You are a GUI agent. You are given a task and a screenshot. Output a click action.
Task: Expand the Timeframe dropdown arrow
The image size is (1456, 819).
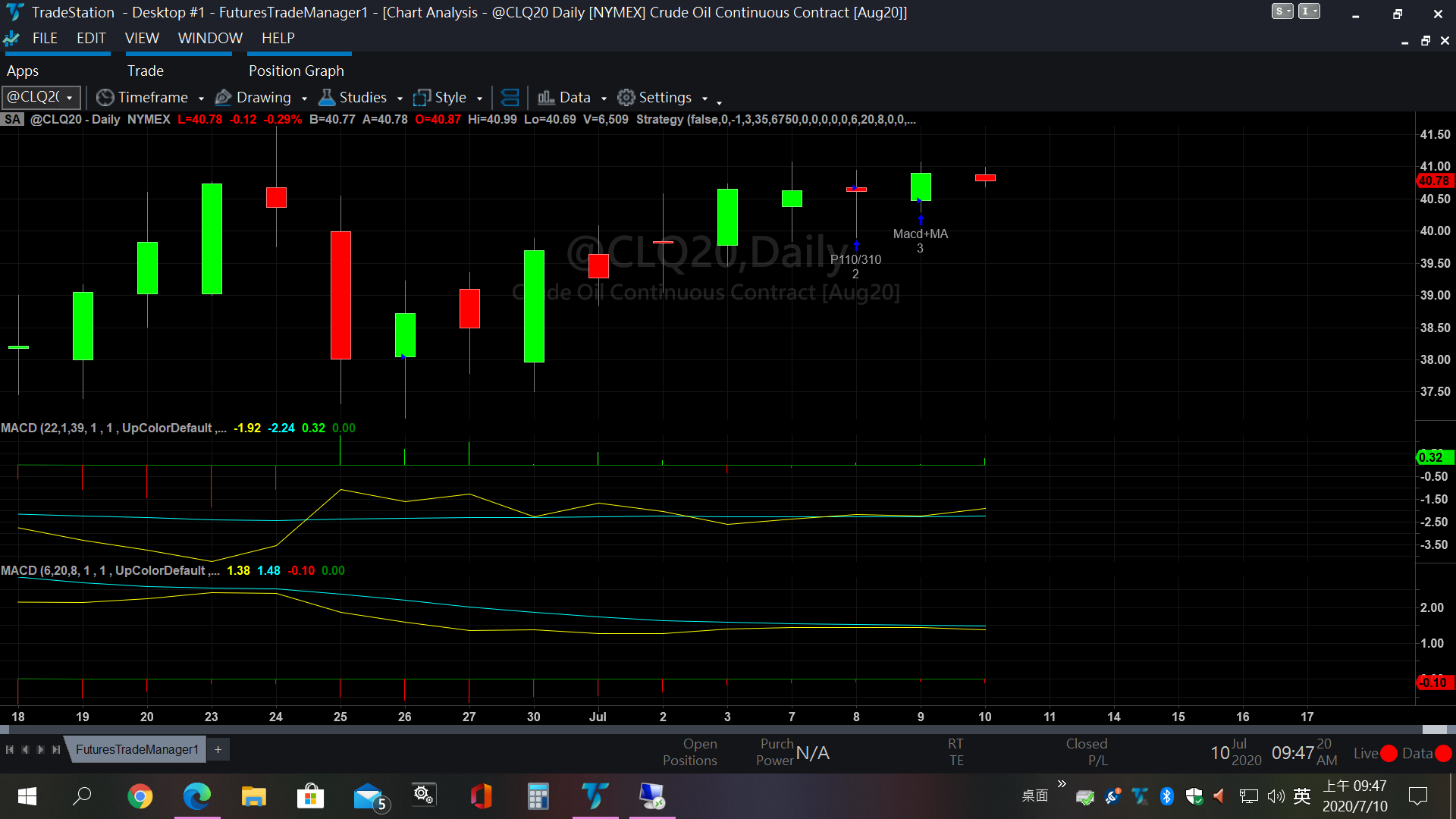[x=201, y=99]
